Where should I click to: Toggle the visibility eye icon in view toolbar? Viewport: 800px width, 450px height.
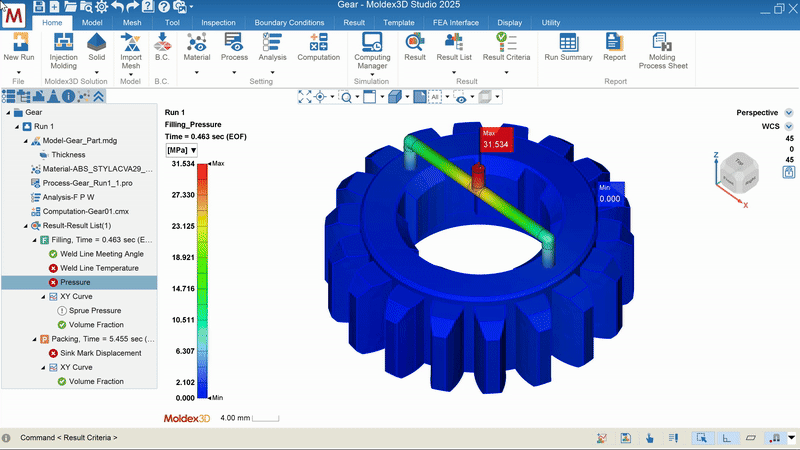[x=461, y=97]
